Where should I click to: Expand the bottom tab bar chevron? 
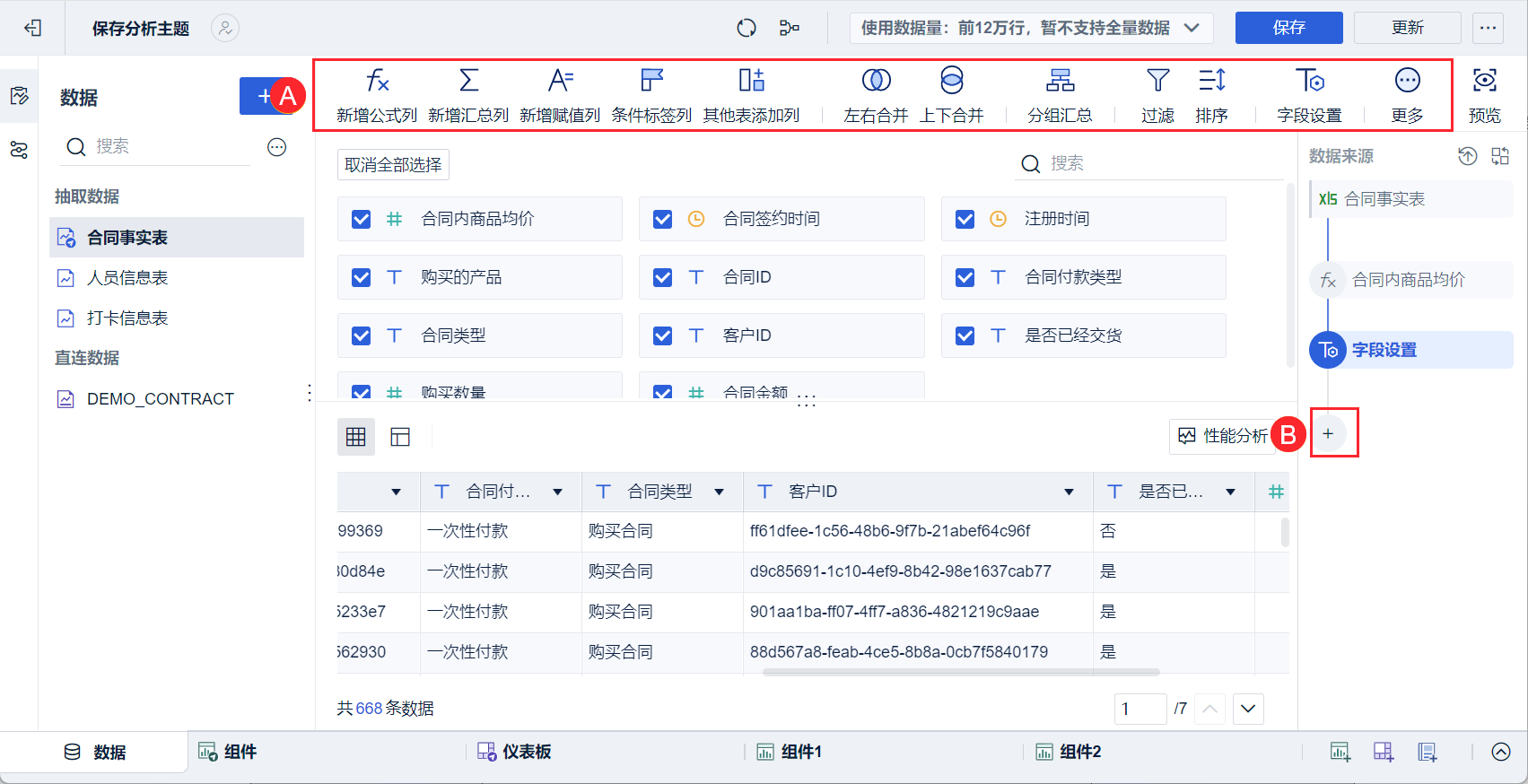click(1501, 752)
